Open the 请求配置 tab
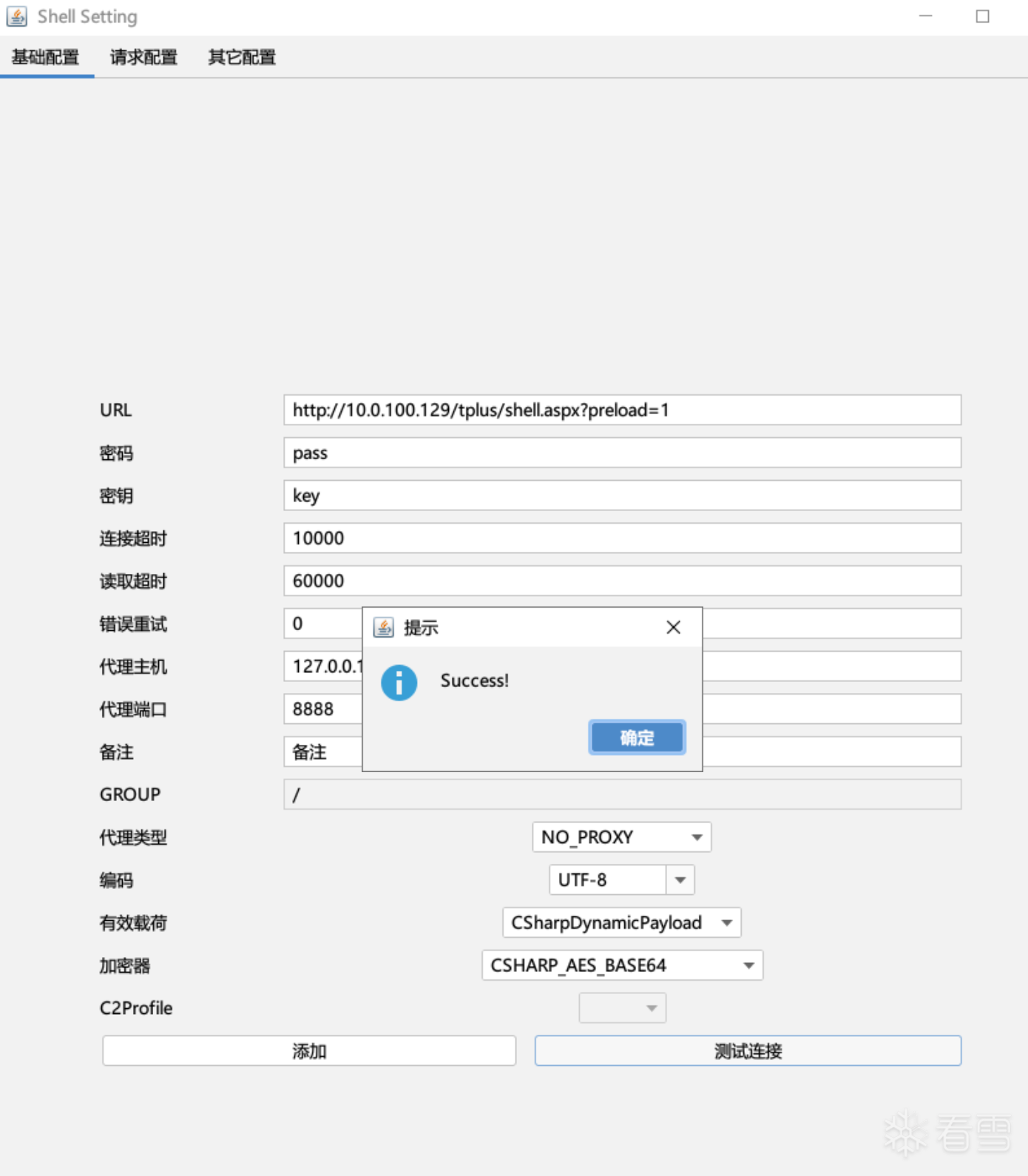The image size is (1028, 1176). (x=143, y=57)
